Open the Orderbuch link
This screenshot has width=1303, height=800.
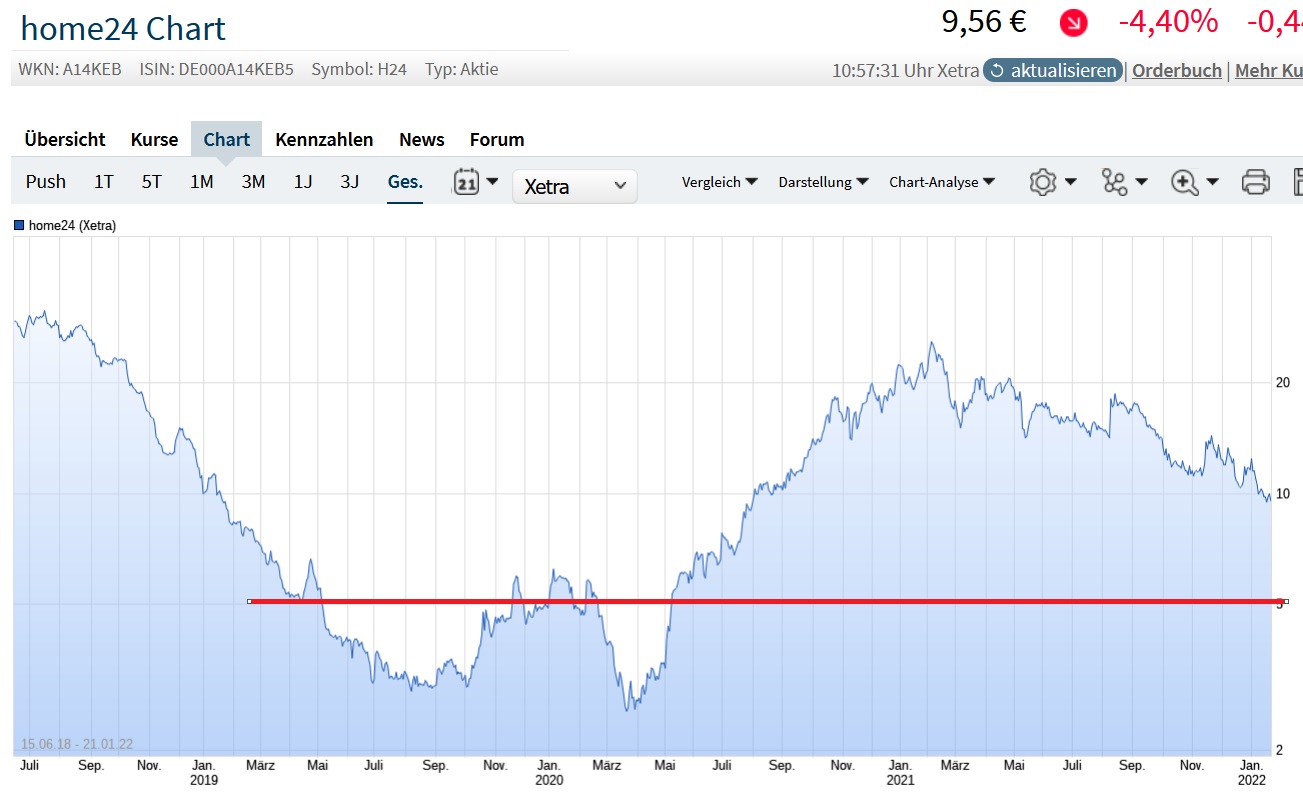tap(1176, 71)
